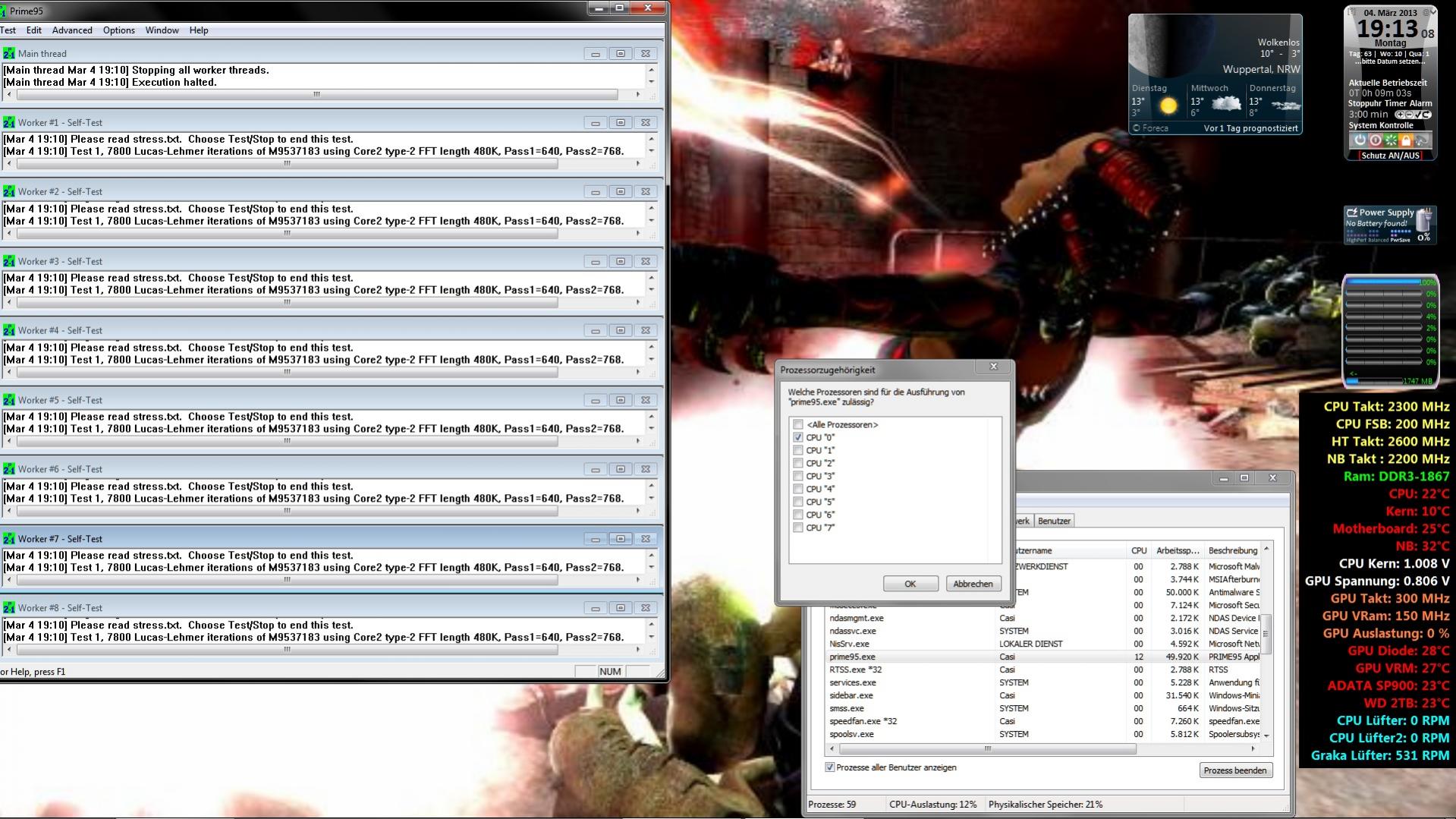
Task: Click Abbrechen in the affinity dialog
Action: [973, 584]
